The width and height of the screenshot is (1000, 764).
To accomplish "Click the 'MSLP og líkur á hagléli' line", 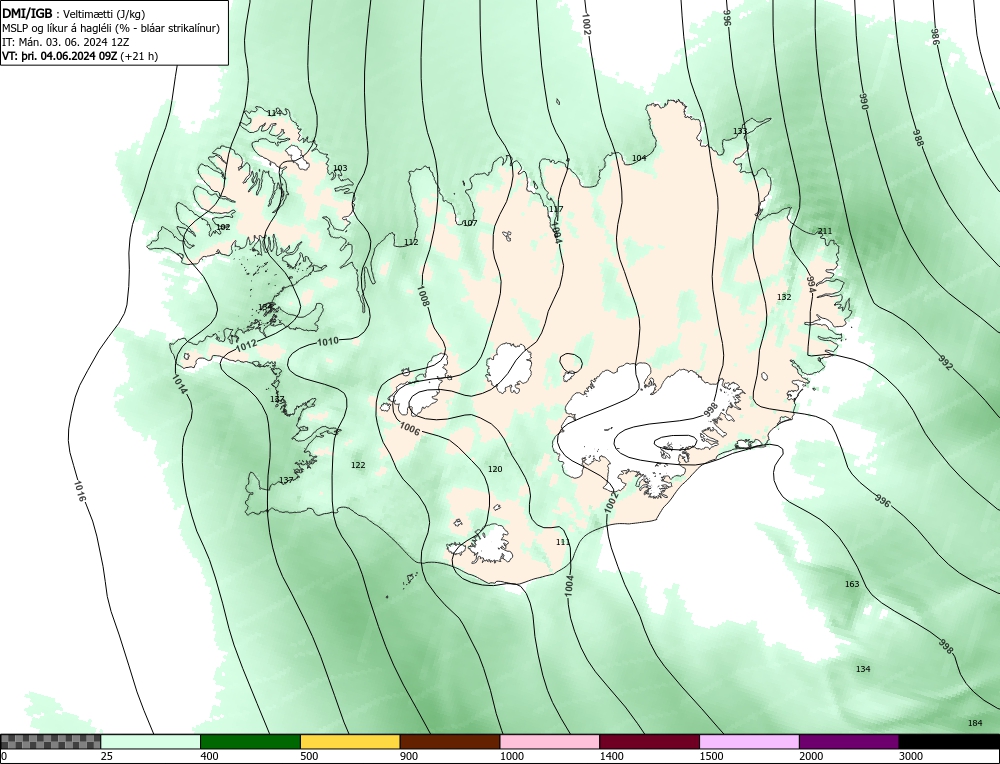I will pyautogui.click(x=111, y=28).
